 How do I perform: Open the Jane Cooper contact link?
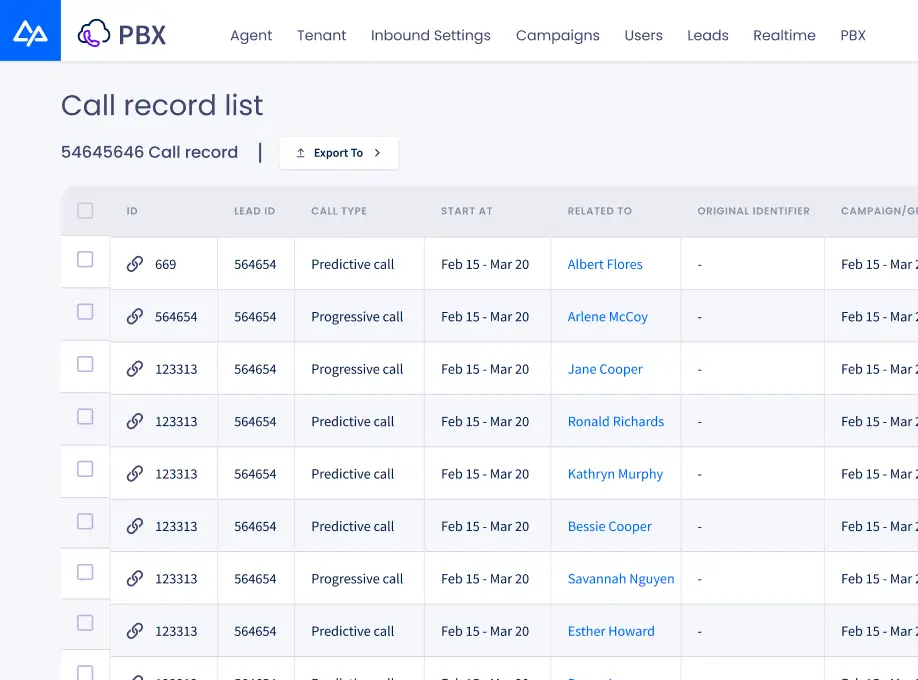click(605, 369)
